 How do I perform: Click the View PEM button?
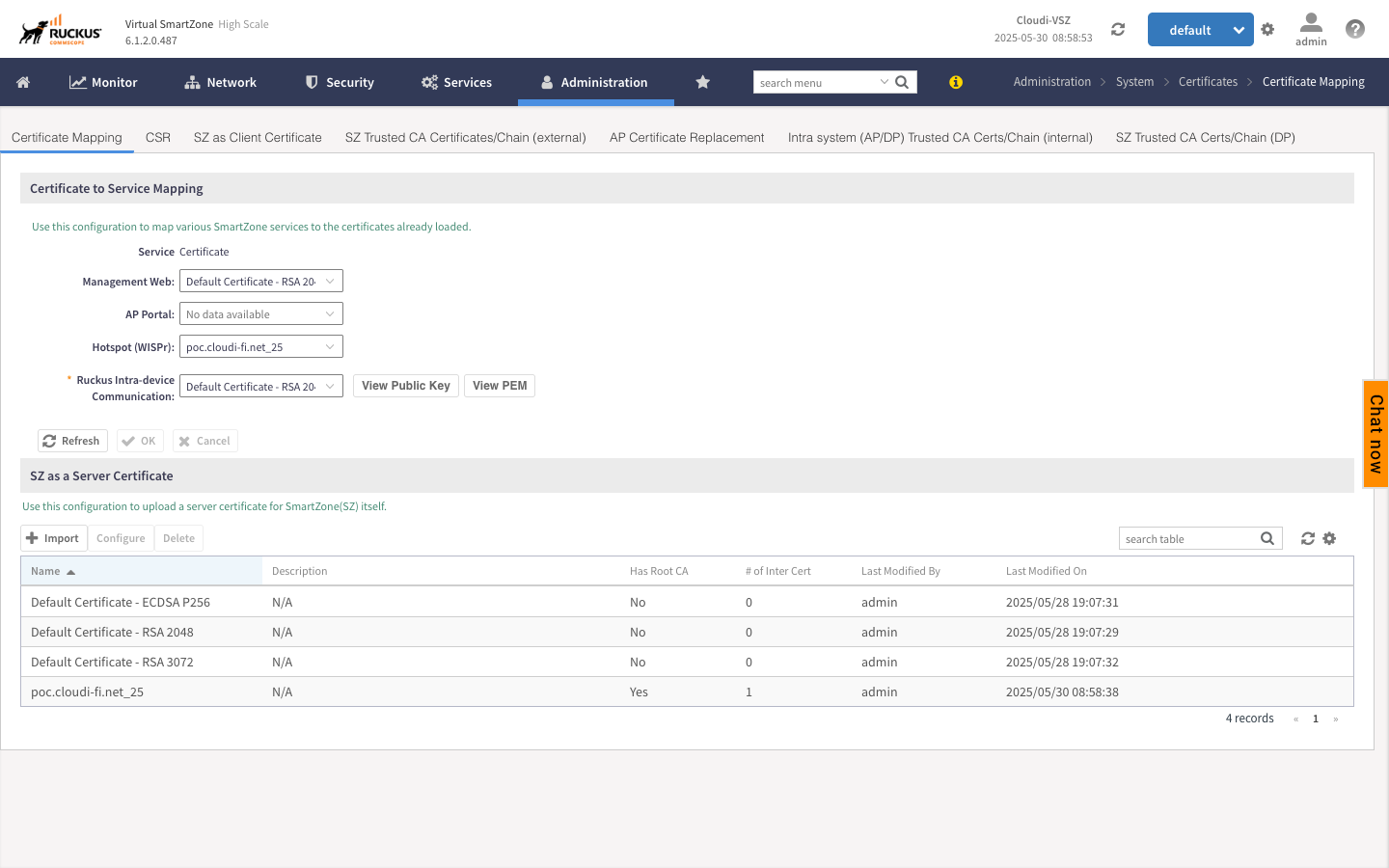pos(499,385)
